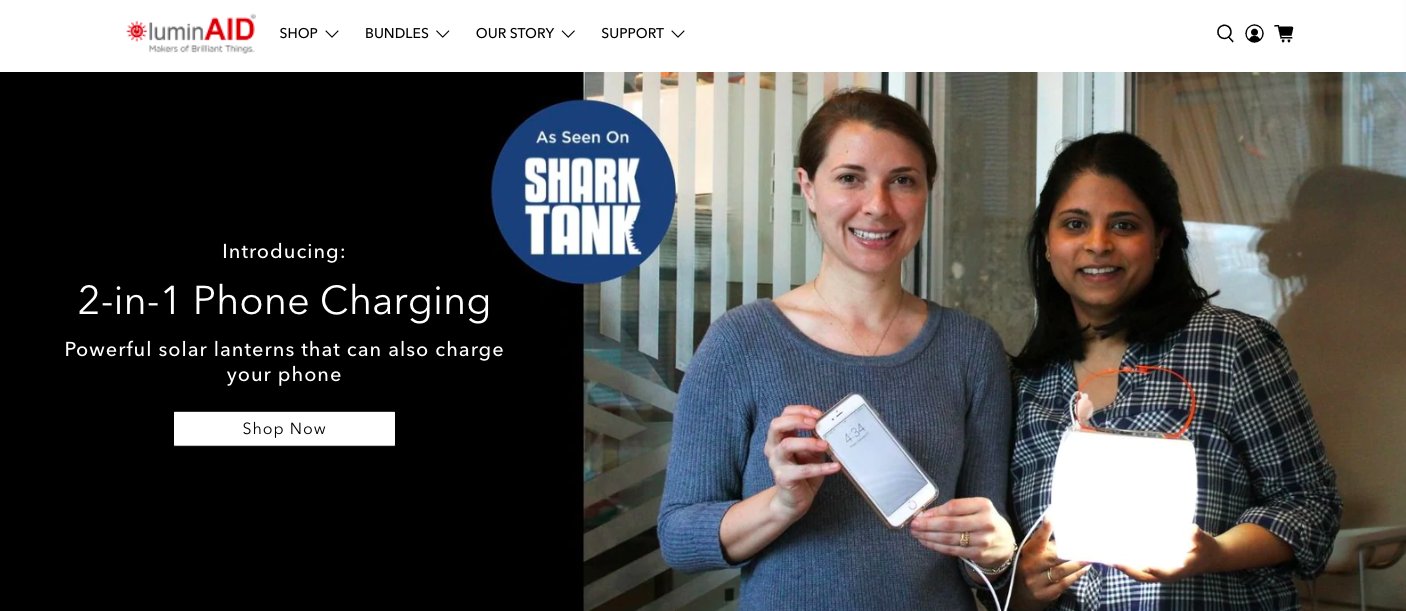Click the LuminAID logo

191,34
